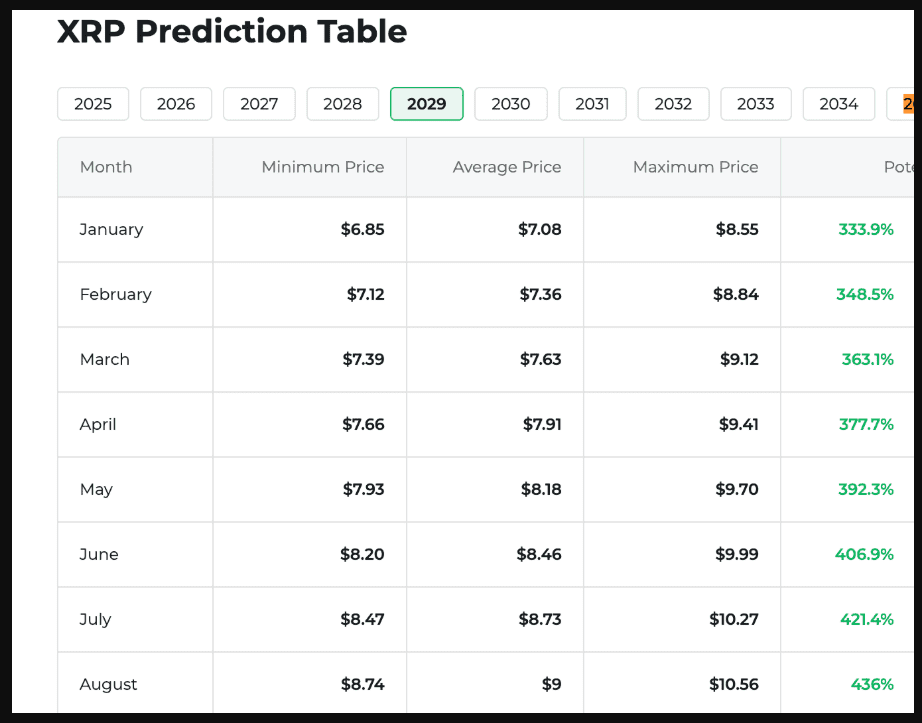Open the 2027 prediction tab
Viewport: 922px width, 723px height.
coord(259,104)
